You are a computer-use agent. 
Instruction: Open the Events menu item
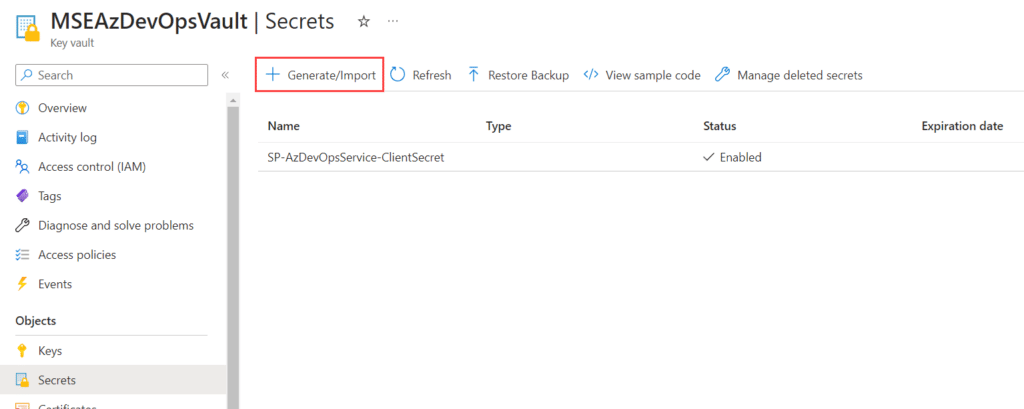click(x=55, y=284)
